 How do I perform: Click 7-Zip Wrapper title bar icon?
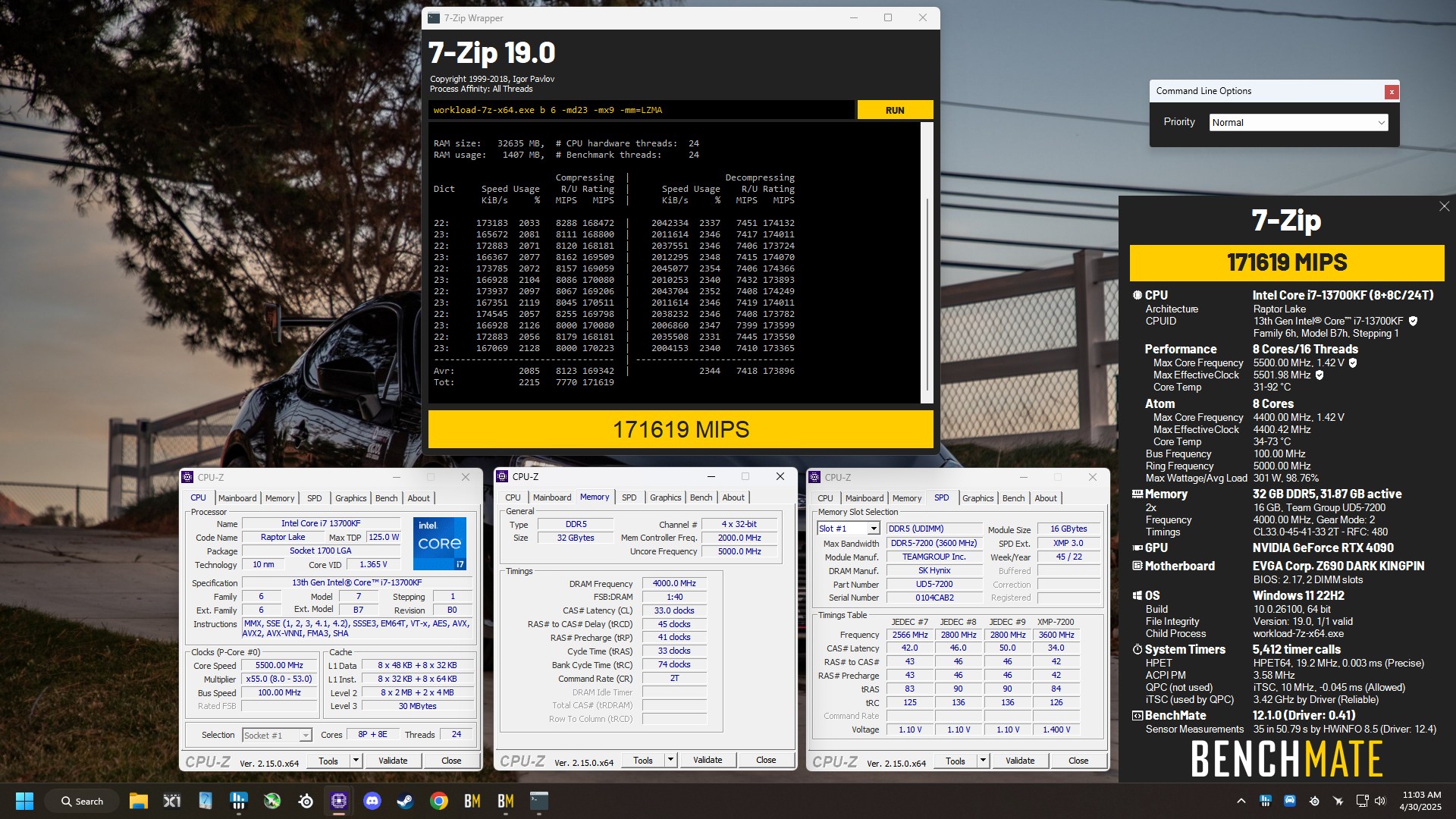coord(434,18)
